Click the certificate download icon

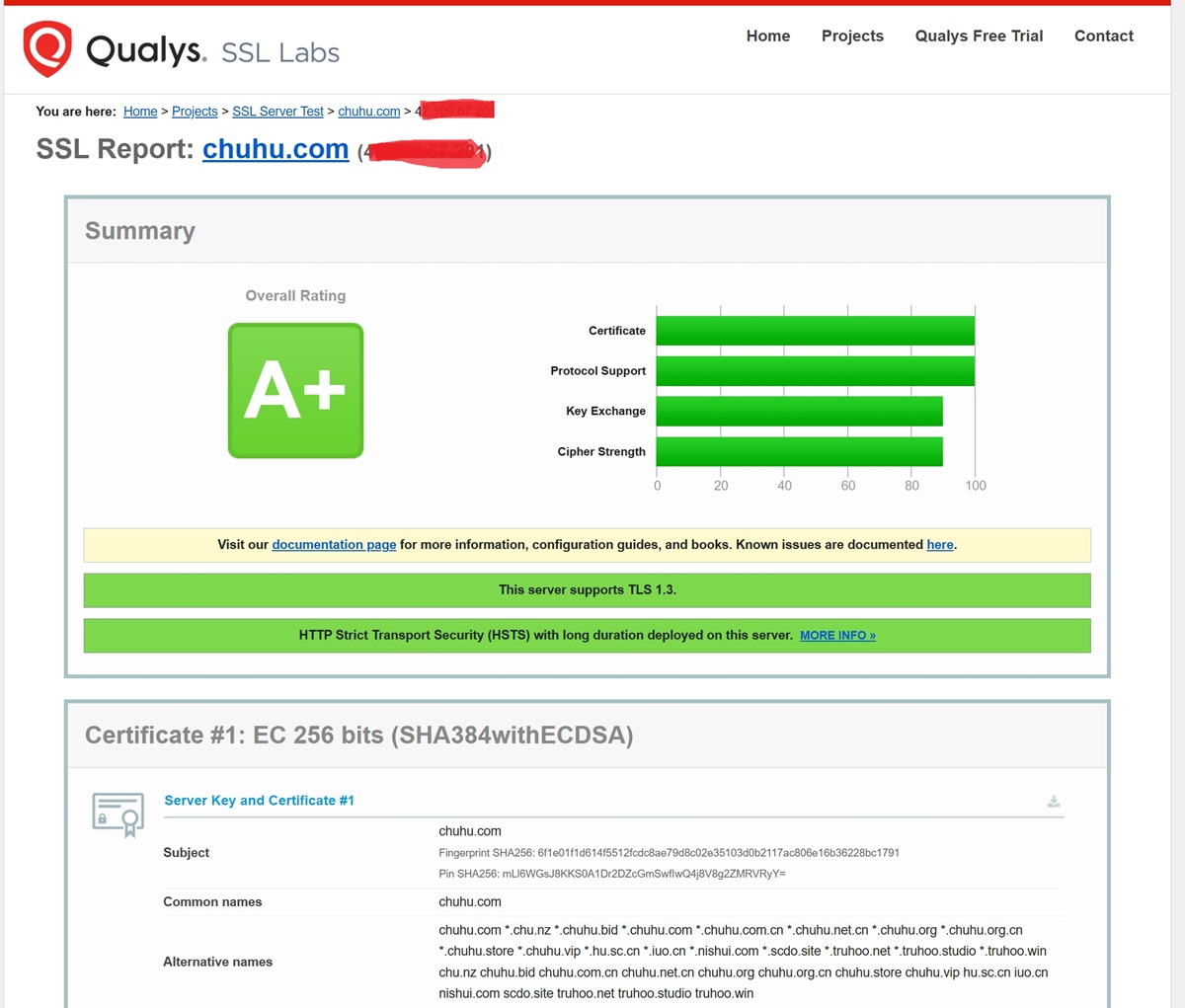(1054, 801)
